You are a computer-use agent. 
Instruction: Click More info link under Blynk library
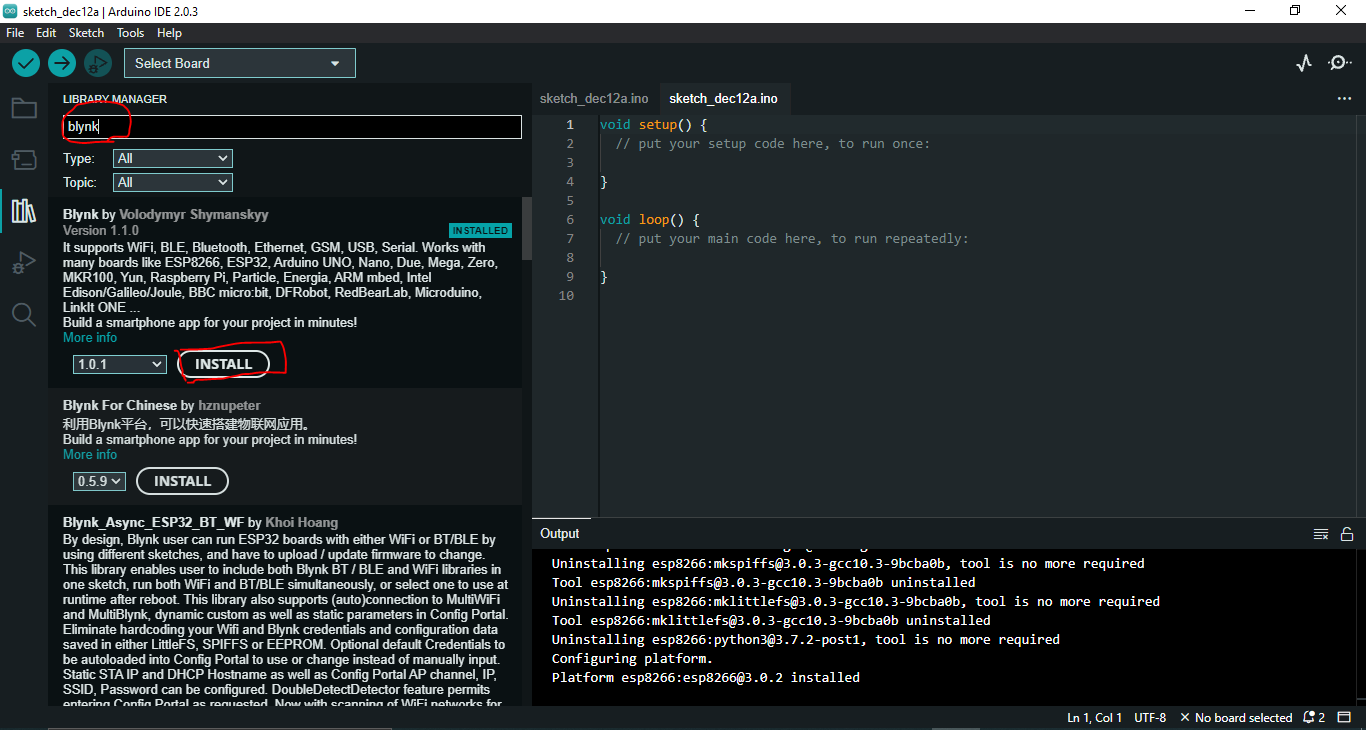[x=90, y=337]
